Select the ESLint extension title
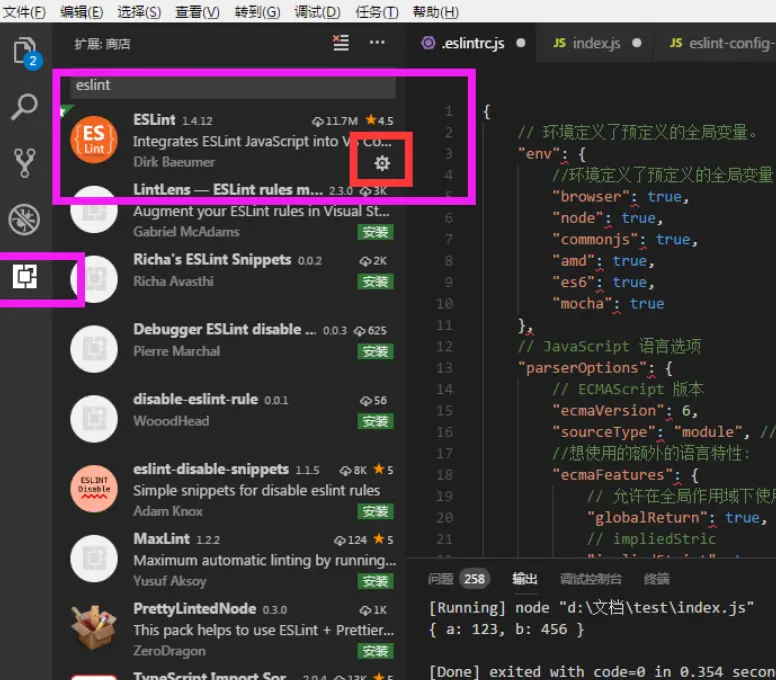 (154, 120)
